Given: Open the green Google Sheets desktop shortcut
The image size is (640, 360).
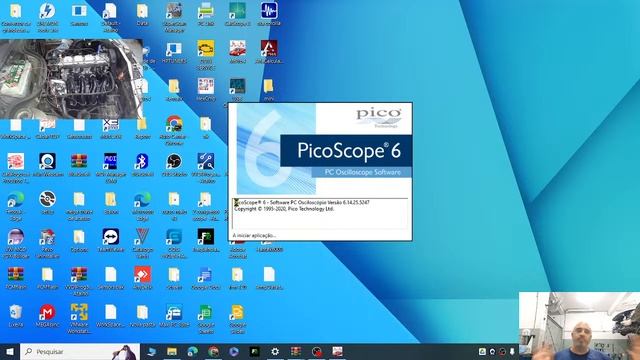Looking at the screenshot, I should pos(206,312).
